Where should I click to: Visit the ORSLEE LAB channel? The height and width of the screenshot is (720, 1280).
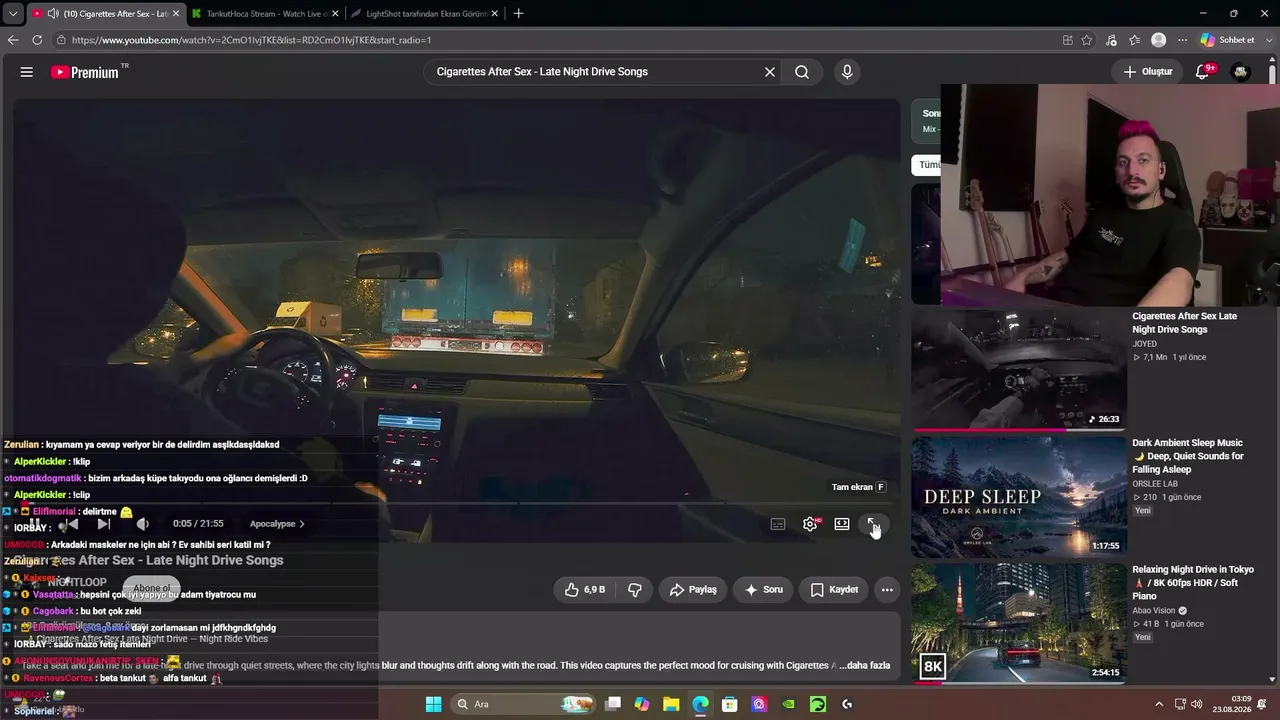[1155, 484]
